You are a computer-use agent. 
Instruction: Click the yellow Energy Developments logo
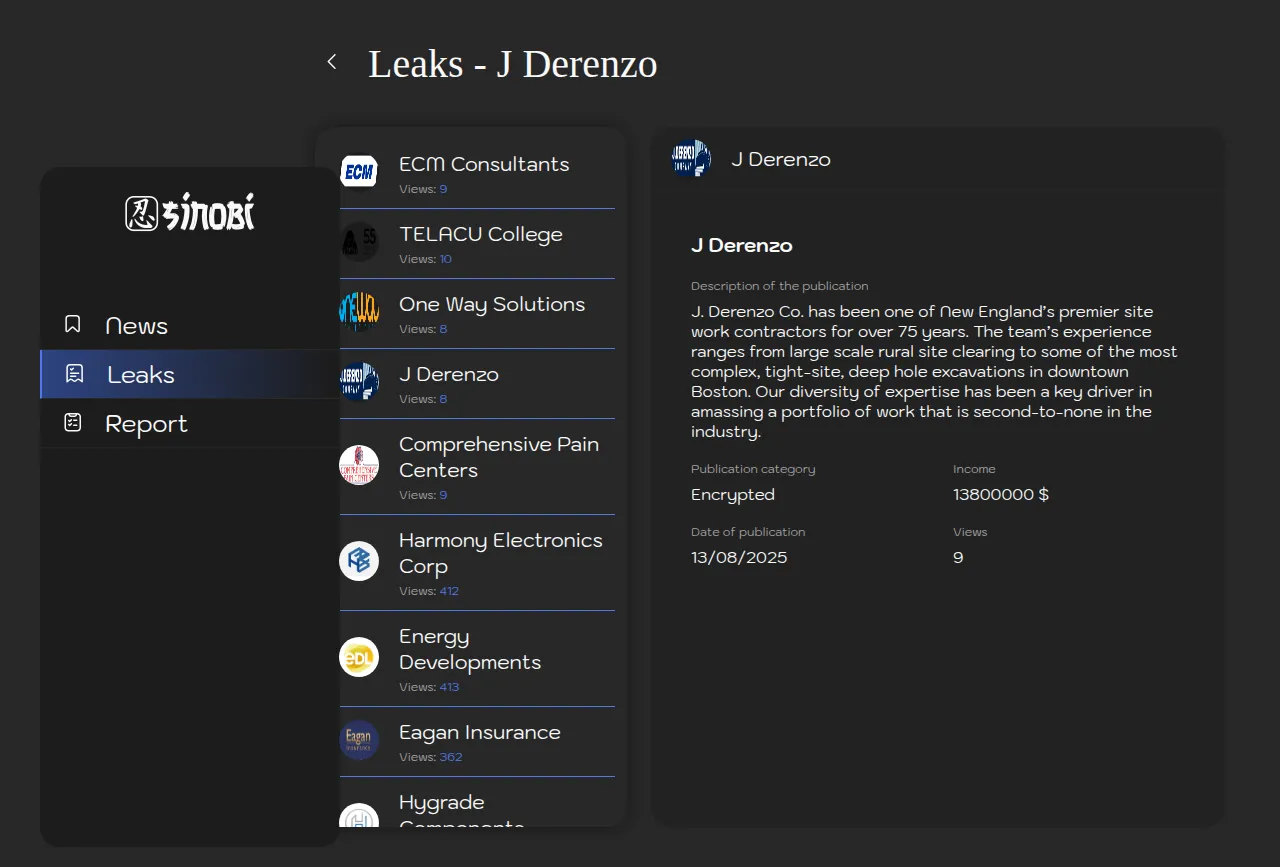[359, 657]
